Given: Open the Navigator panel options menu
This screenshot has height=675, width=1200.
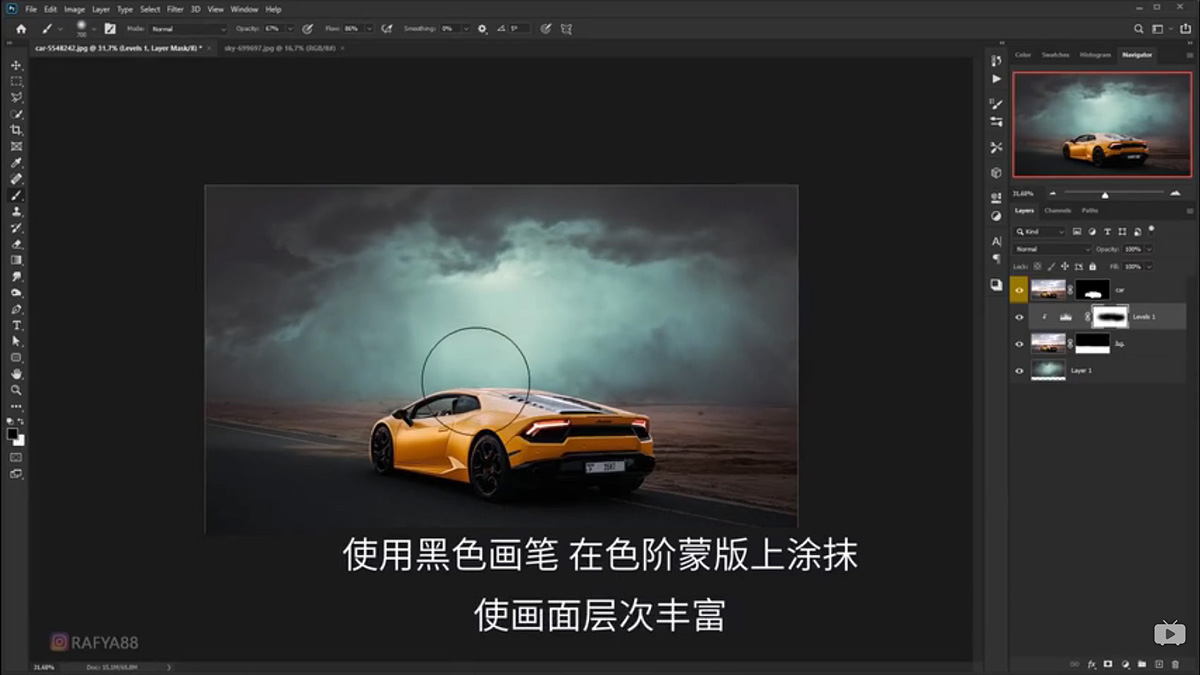Looking at the screenshot, I should click(x=1190, y=55).
